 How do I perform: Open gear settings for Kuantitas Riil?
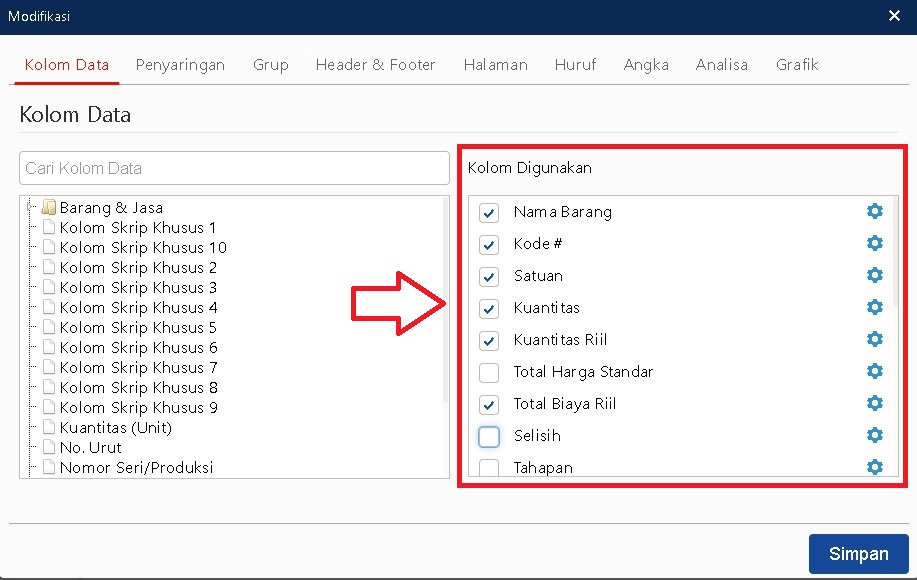875,339
